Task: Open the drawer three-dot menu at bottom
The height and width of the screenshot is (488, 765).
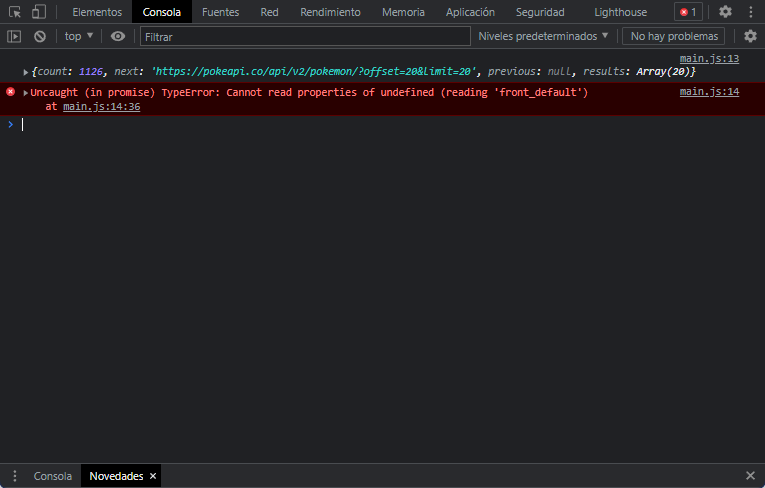Action: tap(15, 476)
